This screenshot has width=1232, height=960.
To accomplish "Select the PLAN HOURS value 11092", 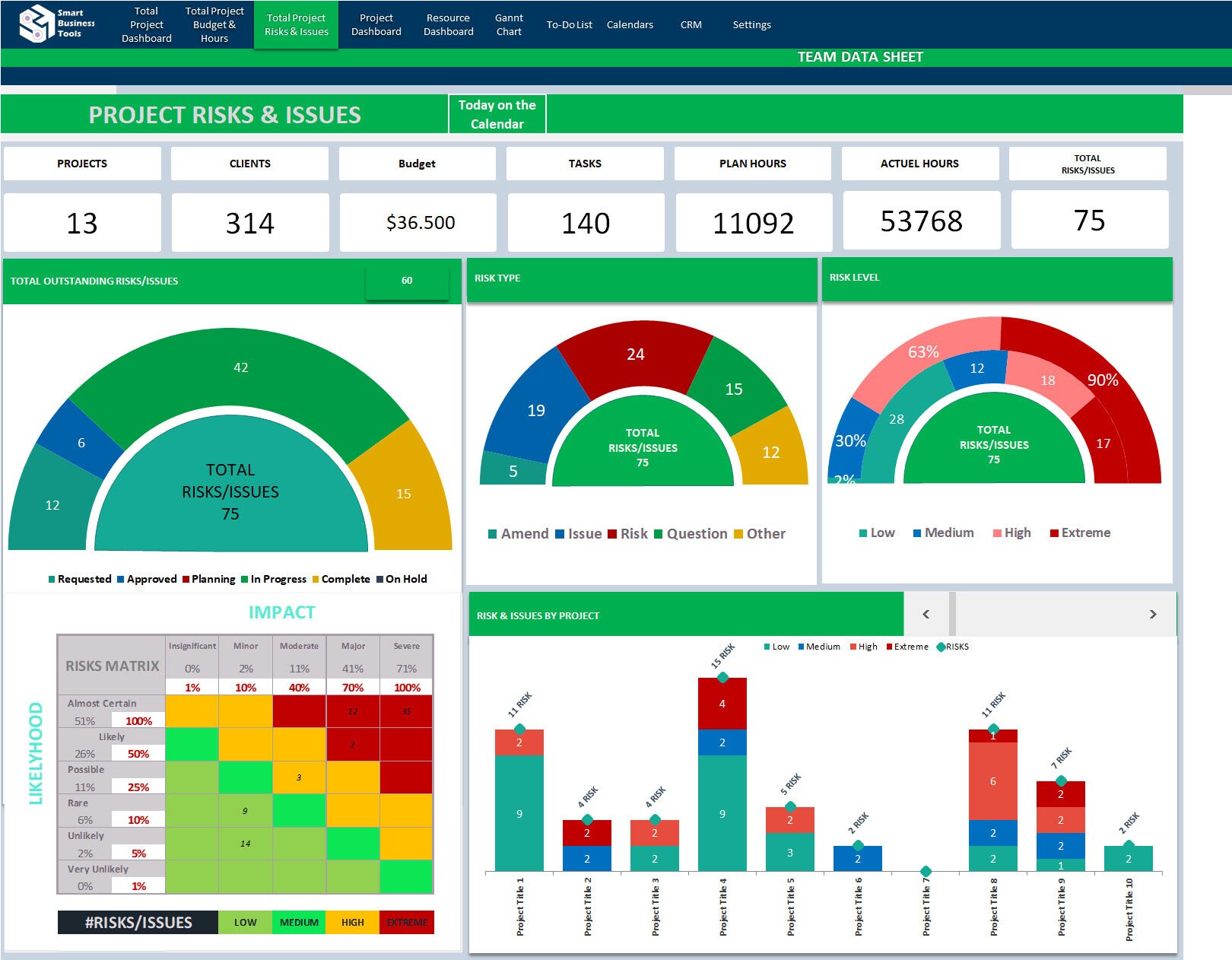I will tap(754, 223).
